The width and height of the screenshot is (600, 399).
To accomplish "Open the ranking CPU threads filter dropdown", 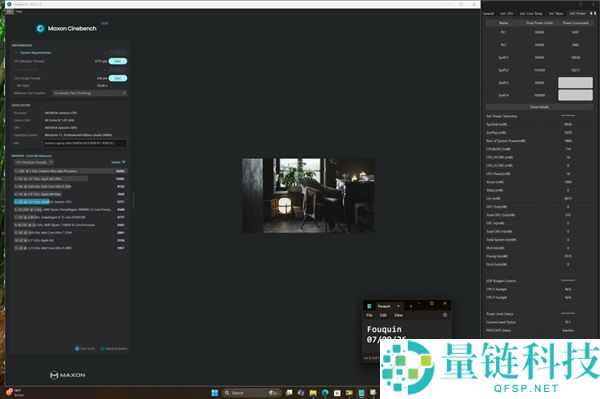I will pos(34,163).
